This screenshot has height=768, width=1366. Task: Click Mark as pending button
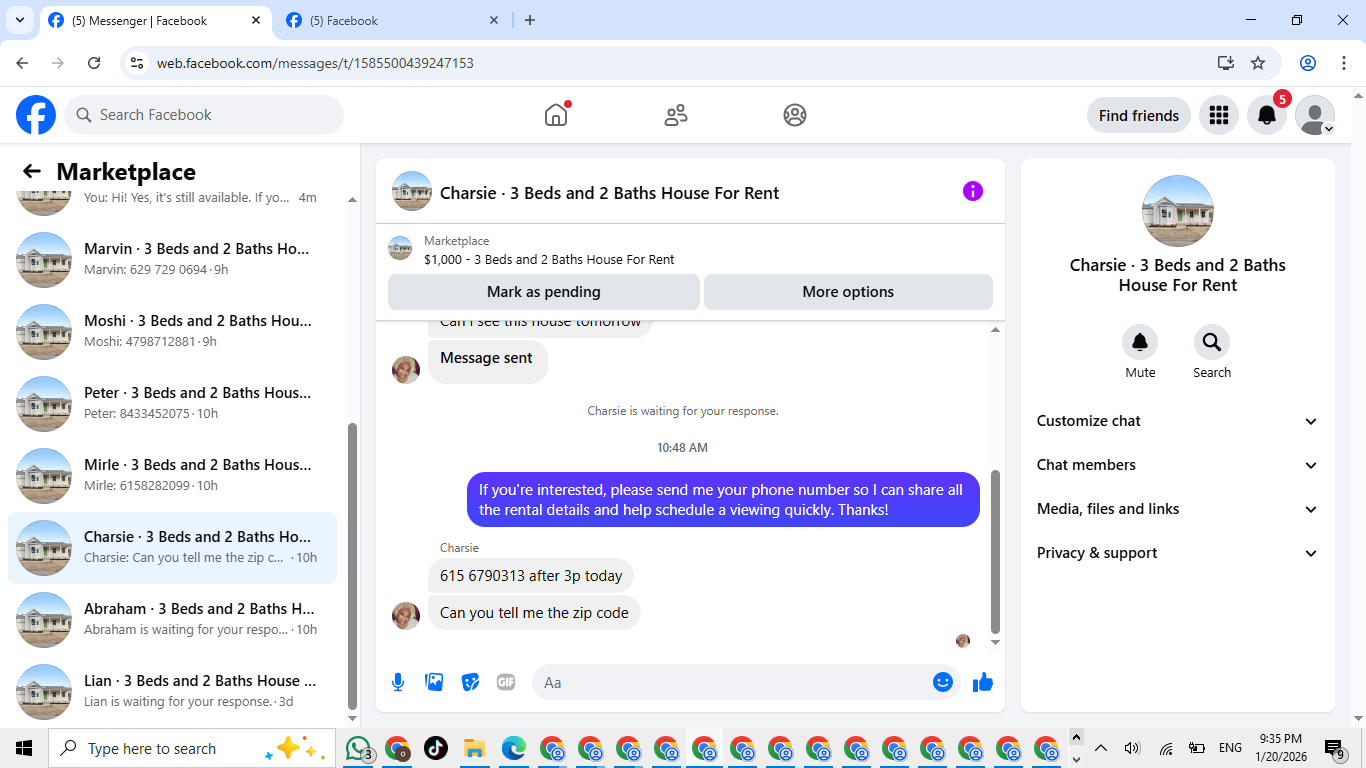coord(544,292)
